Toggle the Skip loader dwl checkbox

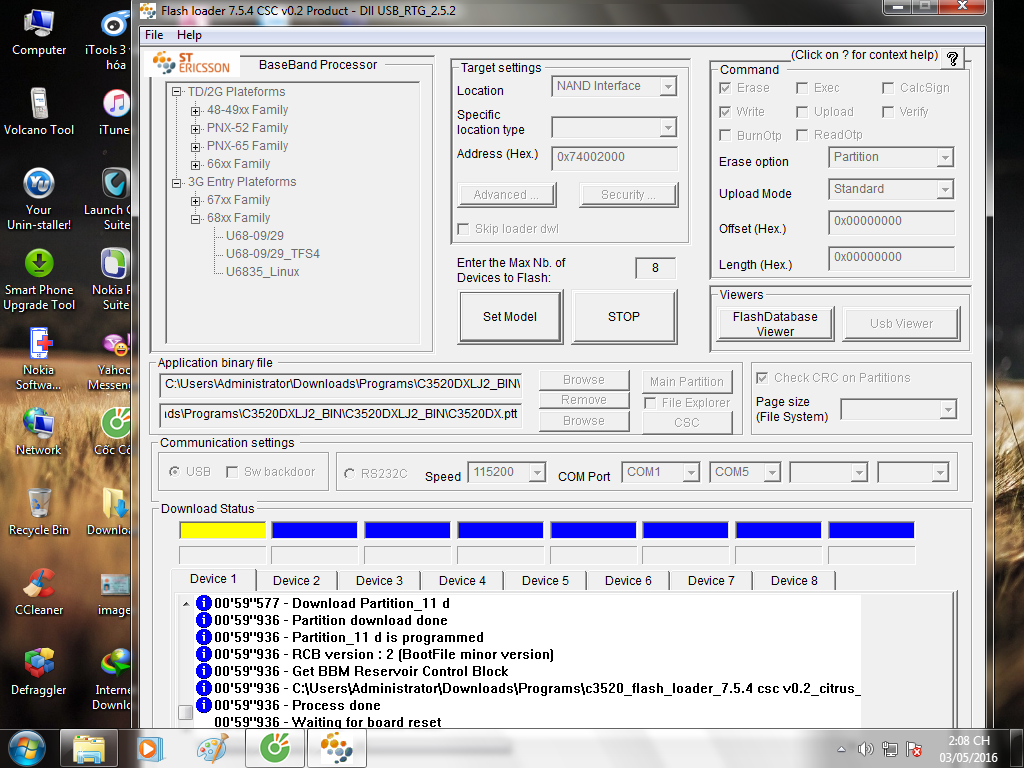click(x=463, y=229)
